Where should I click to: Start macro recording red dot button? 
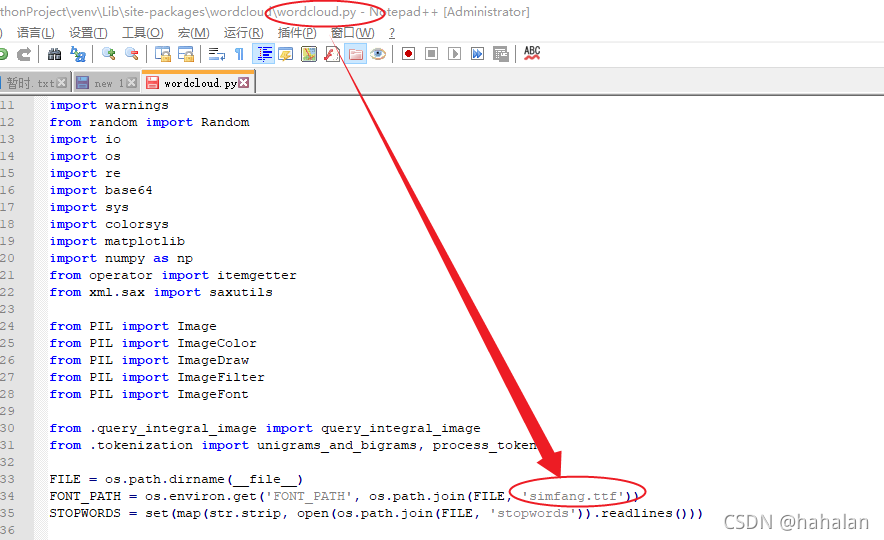coord(409,54)
